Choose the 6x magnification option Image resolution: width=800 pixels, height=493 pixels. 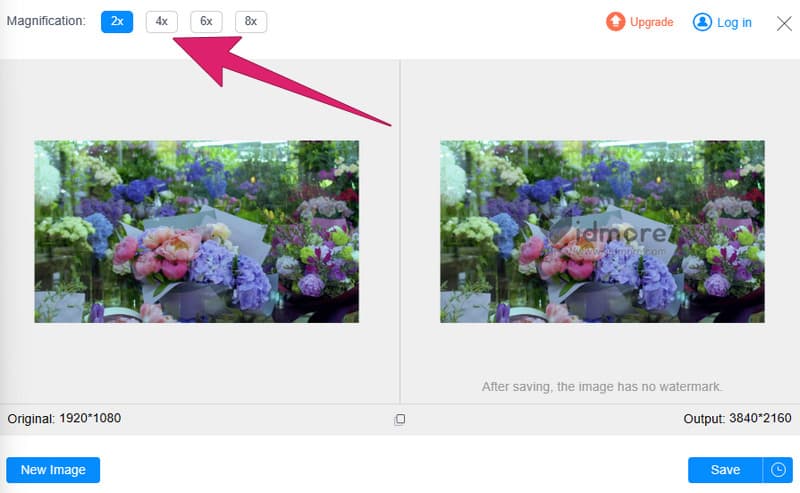coord(206,21)
